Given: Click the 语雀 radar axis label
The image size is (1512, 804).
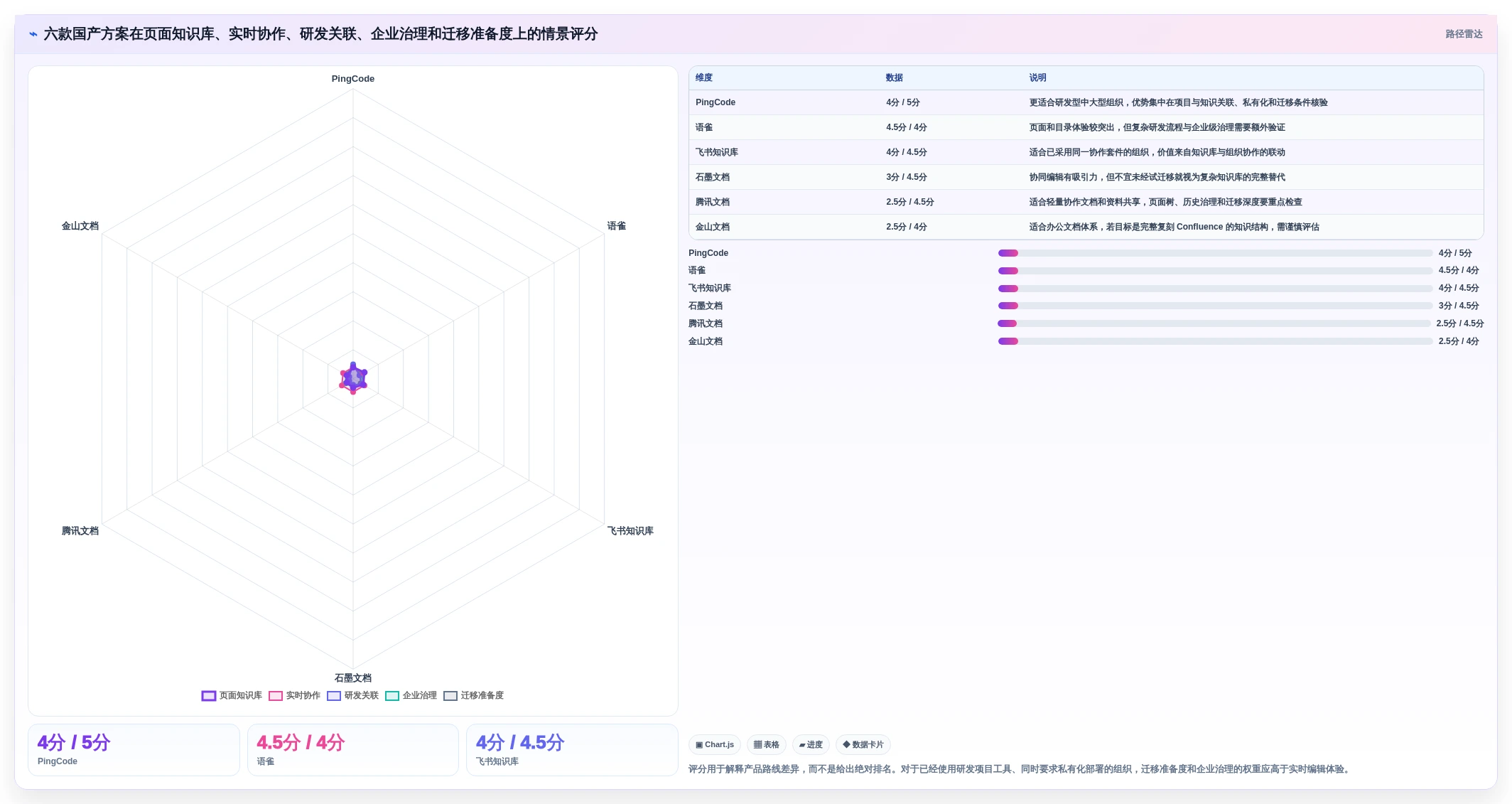Looking at the screenshot, I should click(617, 226).
